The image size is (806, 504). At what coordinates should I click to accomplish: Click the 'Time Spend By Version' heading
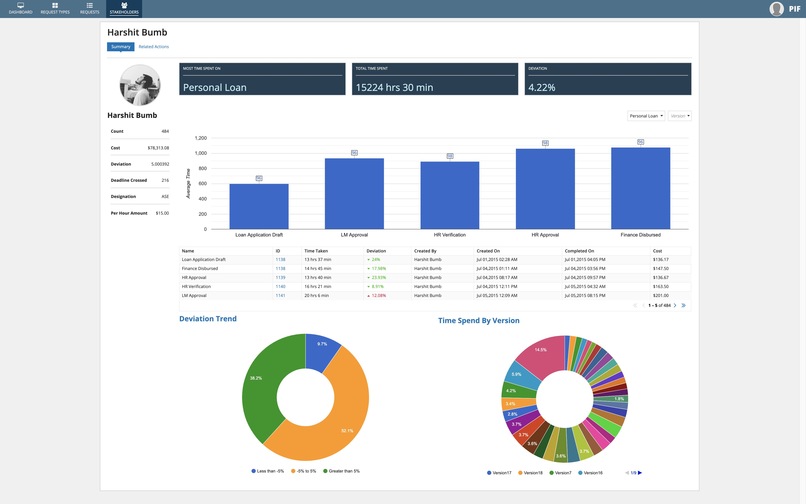pyautogui.click(x=479, y=320)
